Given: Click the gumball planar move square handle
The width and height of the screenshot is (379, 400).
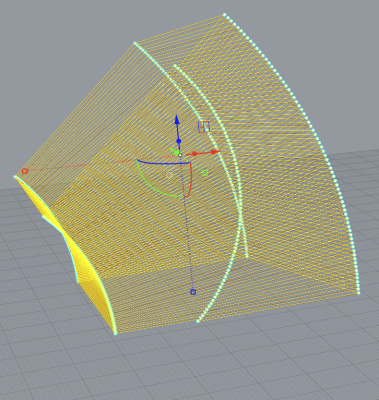Looking at the screenshot, I should pos(204,127).
